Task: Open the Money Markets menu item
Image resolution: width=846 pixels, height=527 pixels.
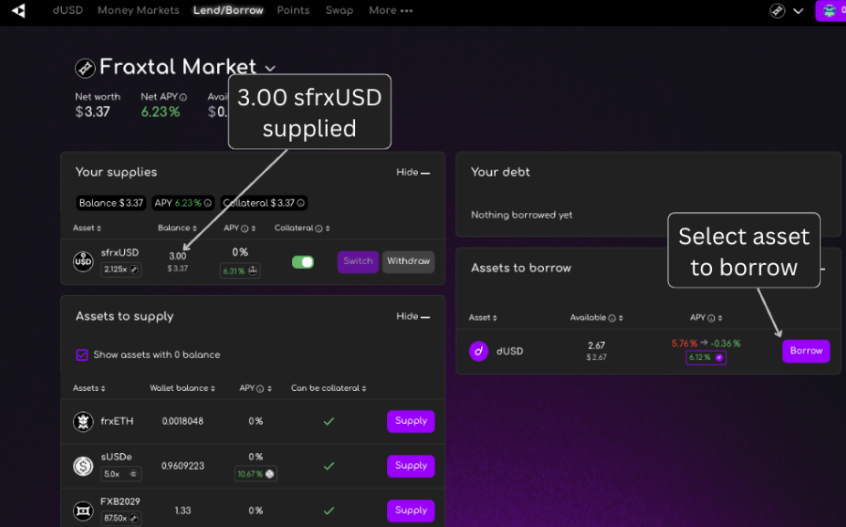Action: pos(138,10)
